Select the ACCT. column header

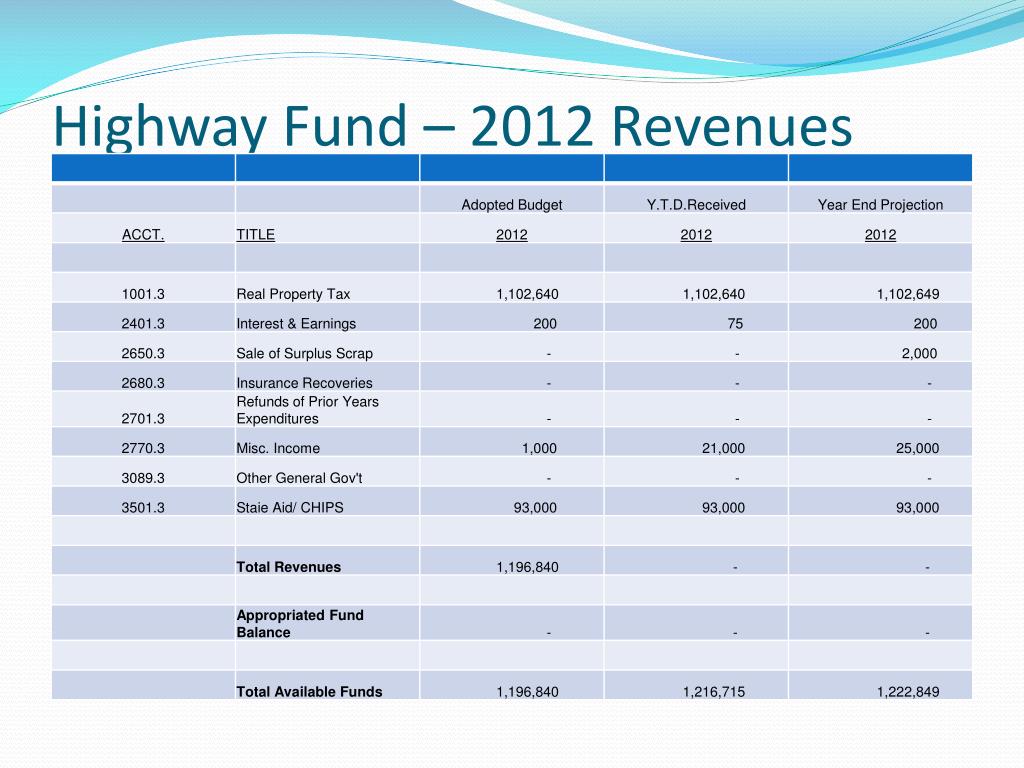[143, 234]
